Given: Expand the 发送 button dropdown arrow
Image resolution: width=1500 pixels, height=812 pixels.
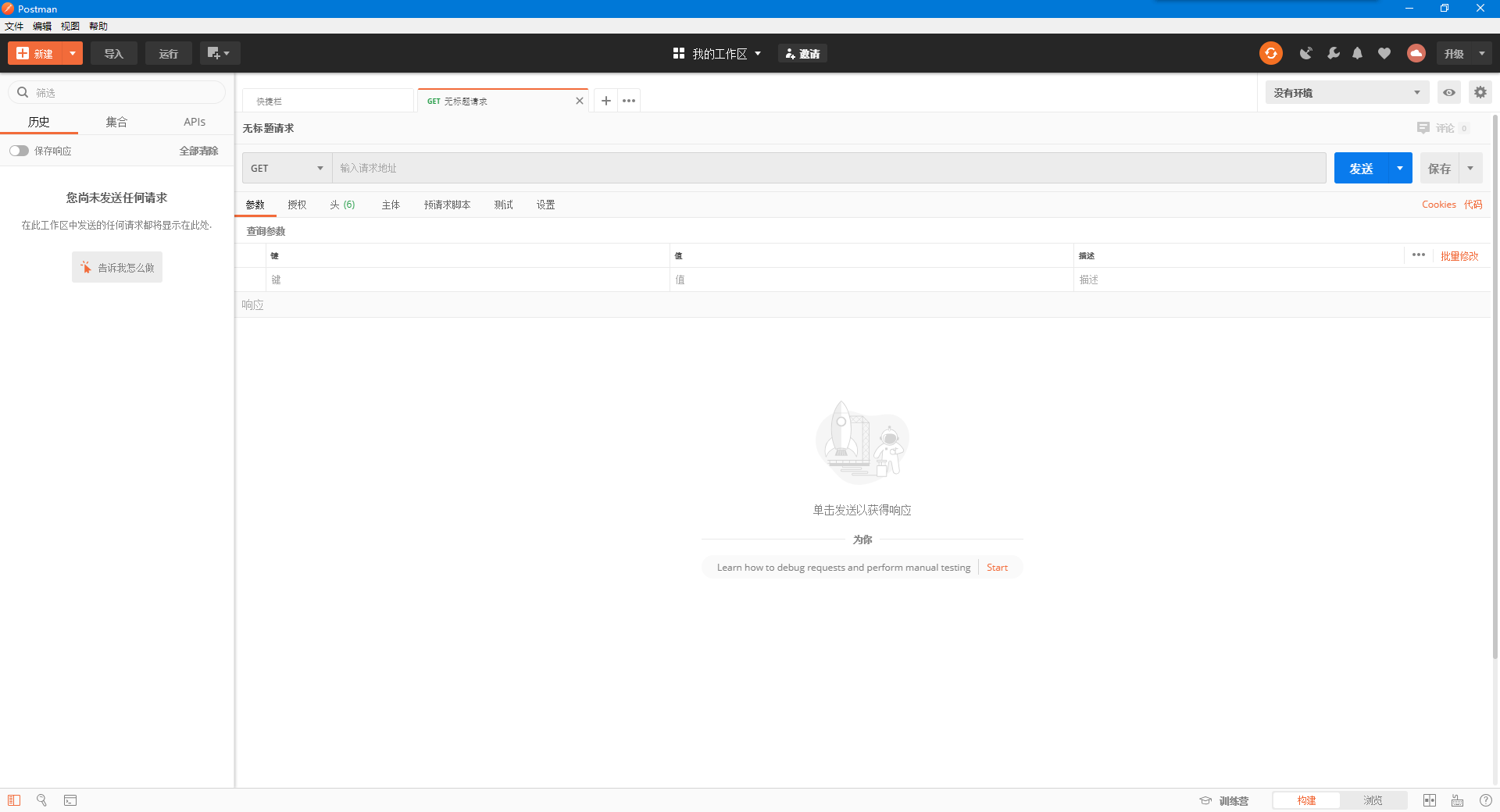Looking at the screenshot, I should [x=1399, y=168].
